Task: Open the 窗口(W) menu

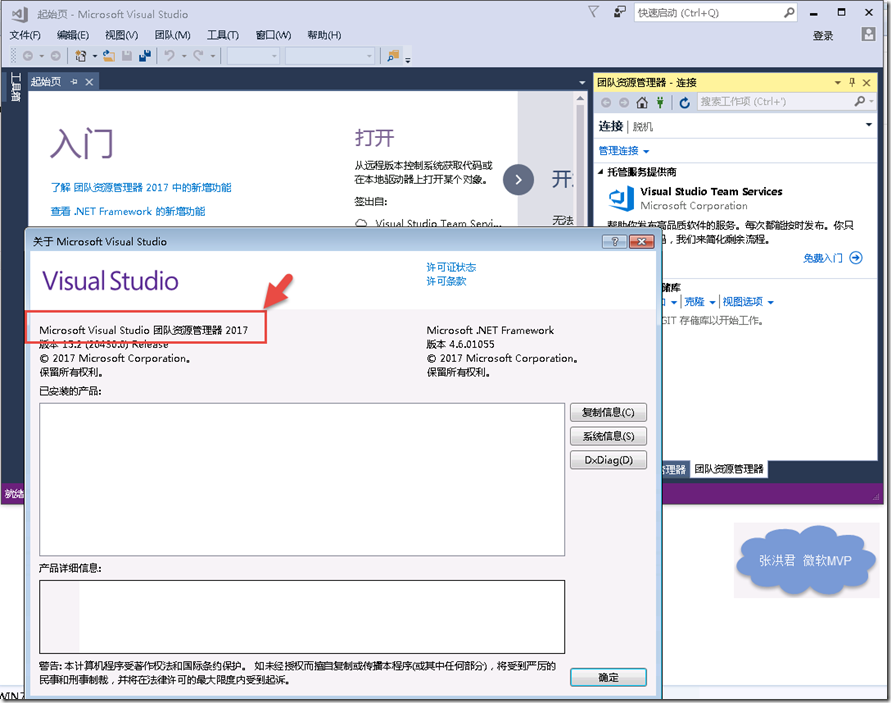Action: (x=273, y=35)
